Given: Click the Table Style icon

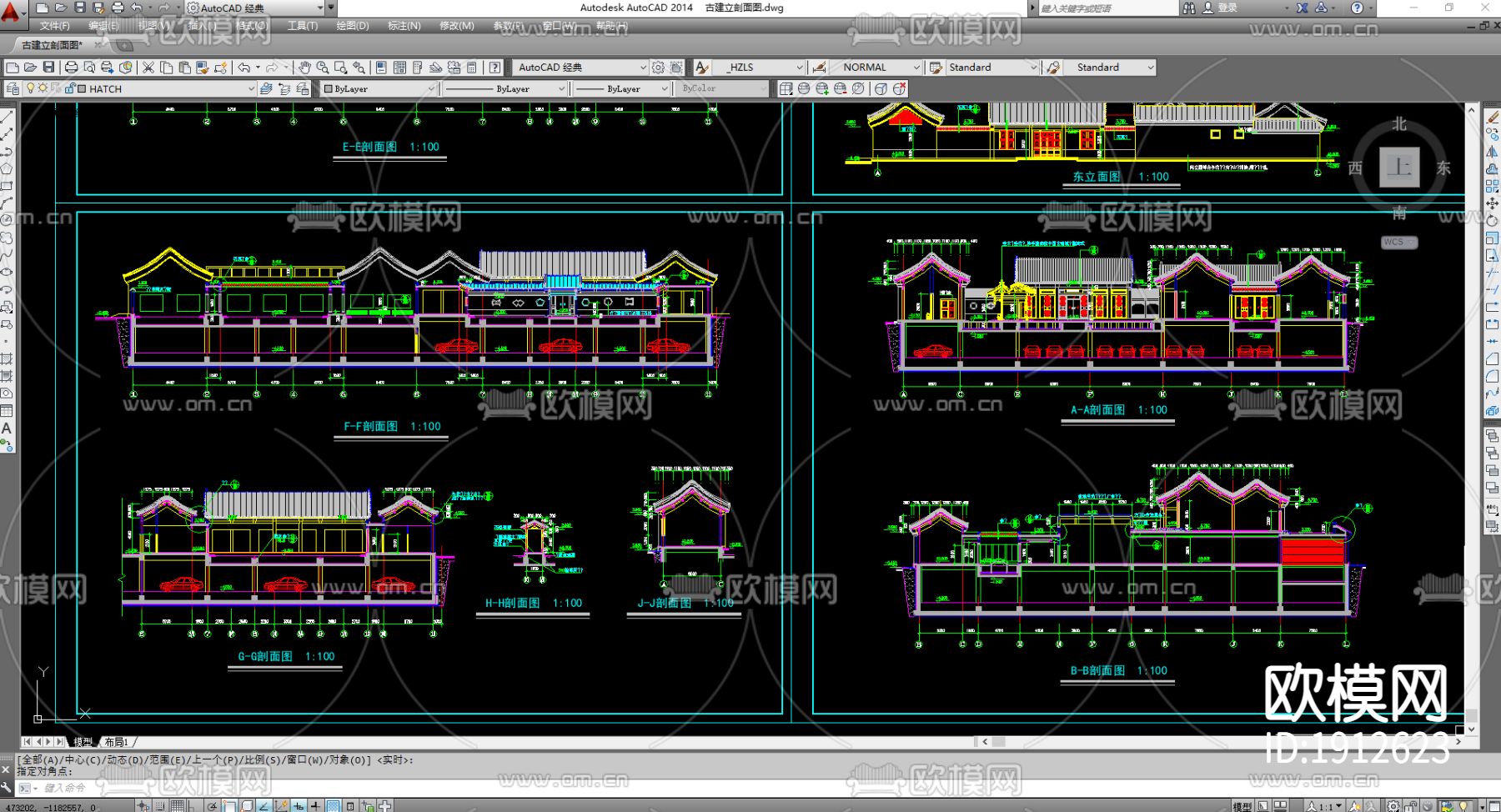Looking at the screenshot, I should 936,68.
